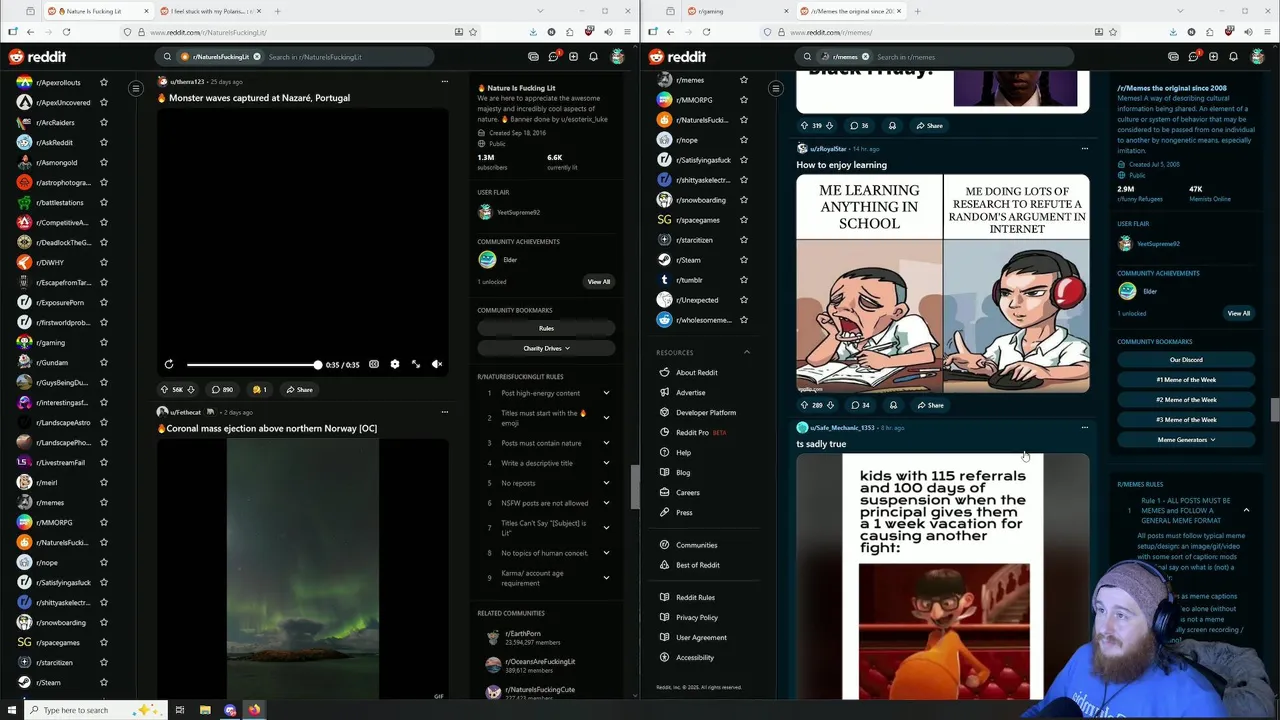
Task: Toggle favorite star for r/DIWHY
Action: click(103, 262)
